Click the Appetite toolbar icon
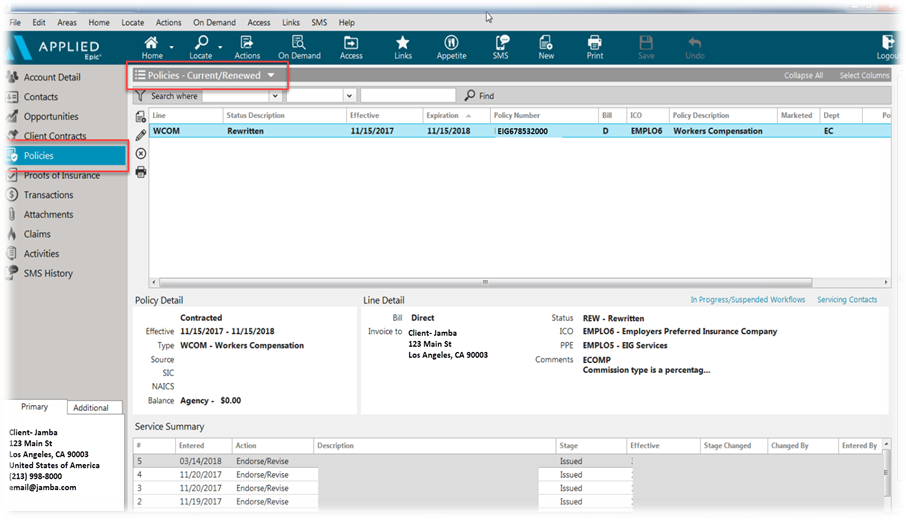This screenshot has width=906, height=520. coord(451,46)
